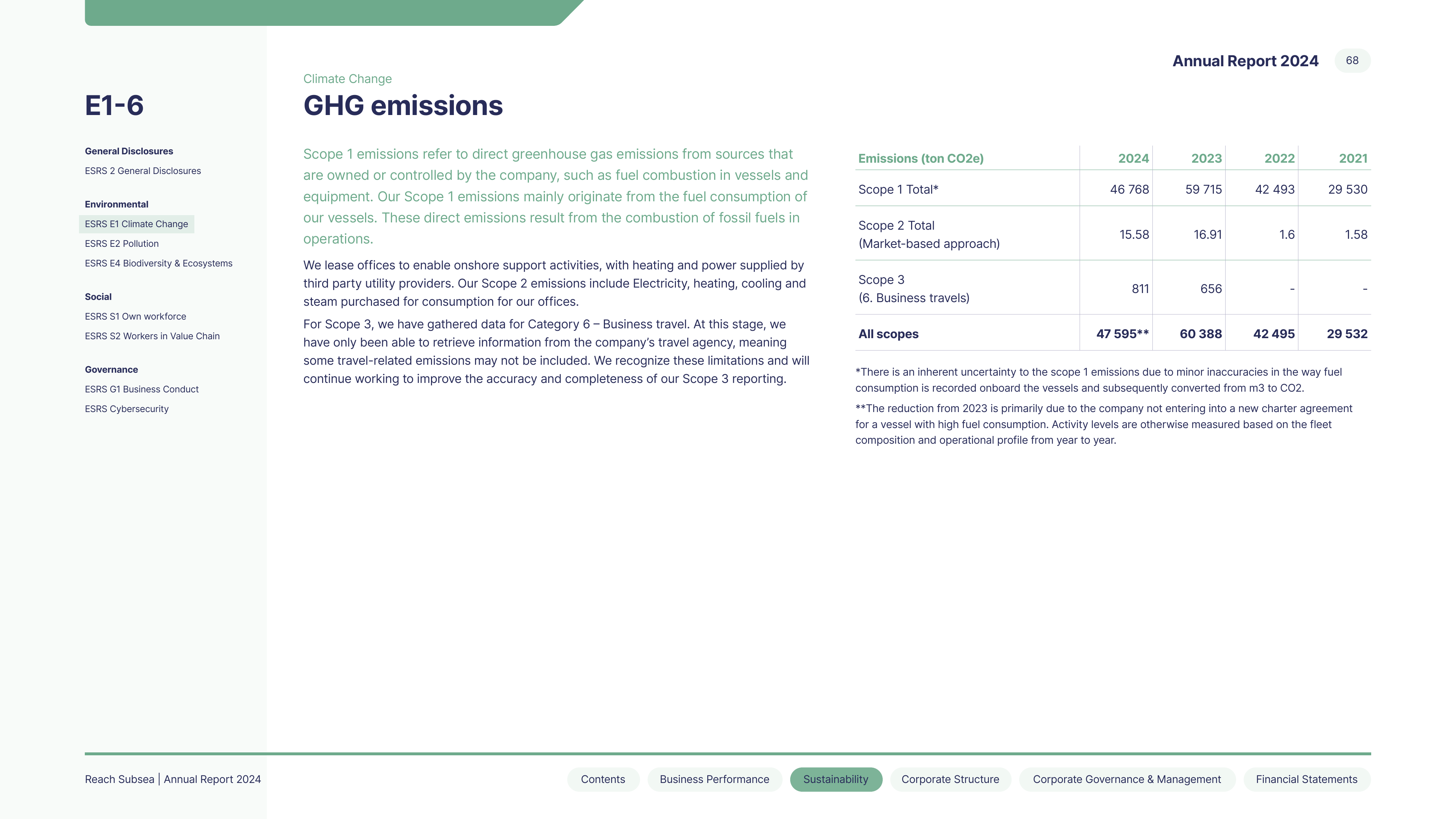Image resolution: width=1456 pixels, height=819 pixels.
Task: Go to Financial Statements tab
Action: [x=1306, y=779]
